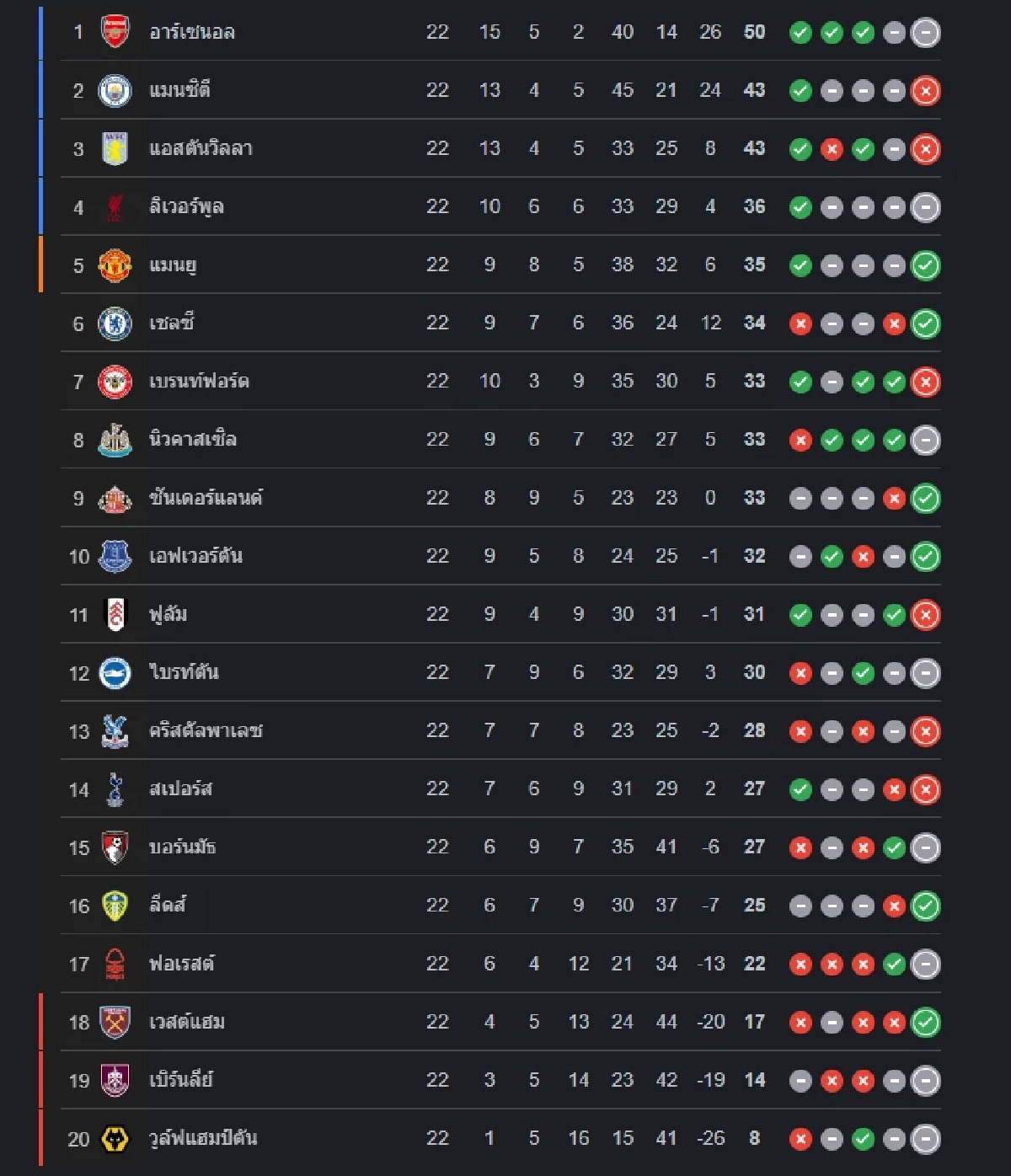Click Manchester United's most recent win icon
The image size is (1011, 1176).
tap(925, 265)
